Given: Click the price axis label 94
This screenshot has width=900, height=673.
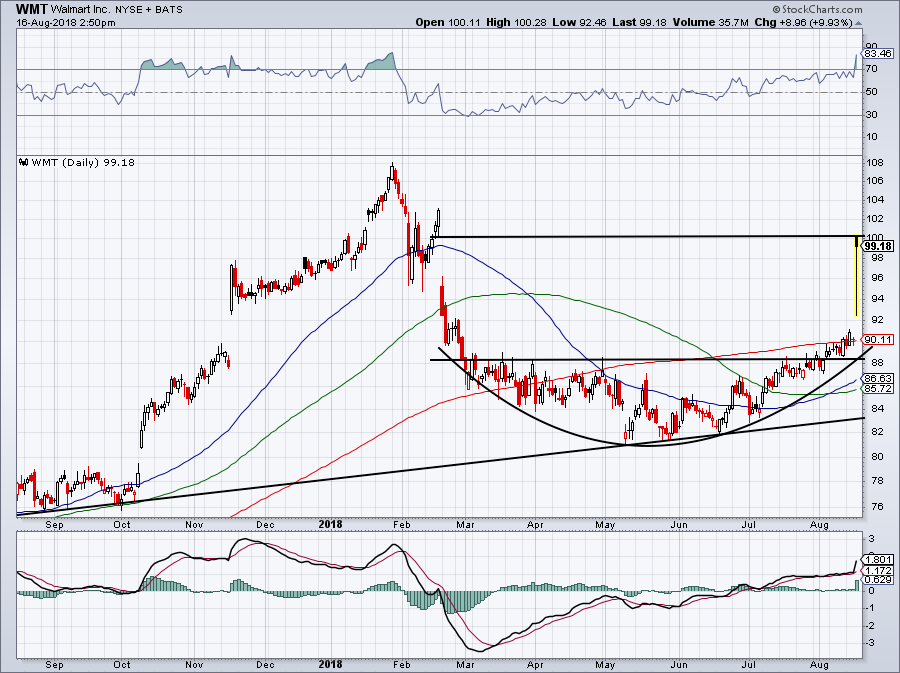Looking at the screenshot, I should click(x=877, y=298).
